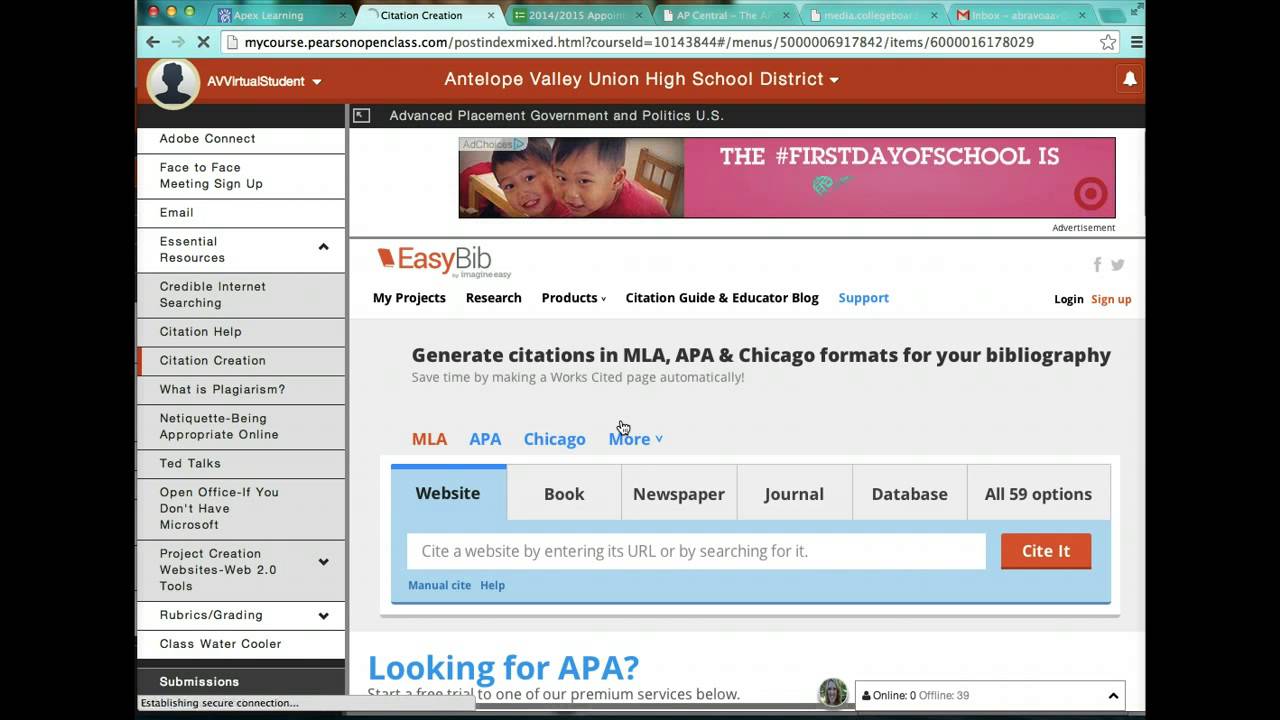Close the media.collegeboard tab
The height and width of the screenshot is (720, 1280).
coord(935,15)
